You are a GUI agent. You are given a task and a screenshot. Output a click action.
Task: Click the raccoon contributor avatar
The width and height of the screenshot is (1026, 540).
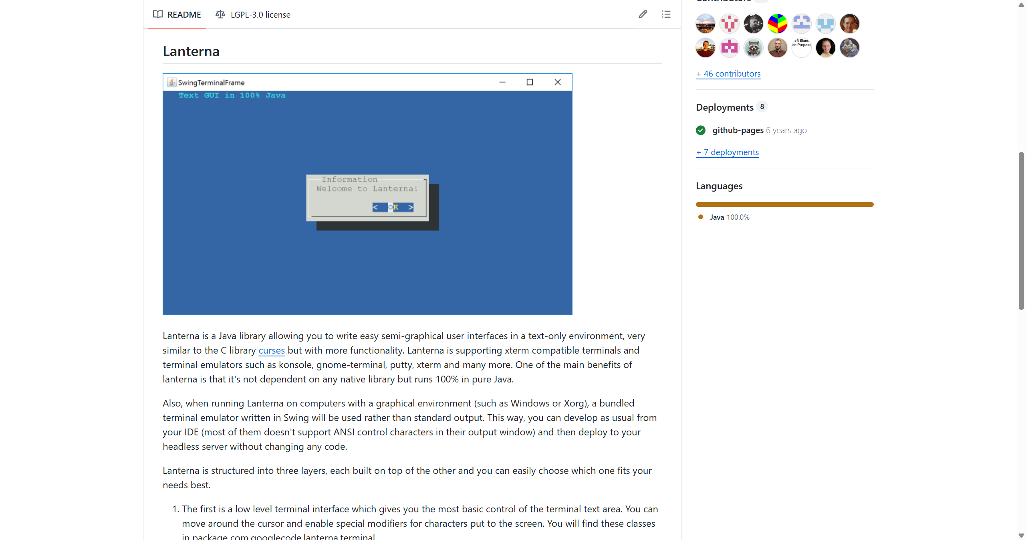point(754,47)
